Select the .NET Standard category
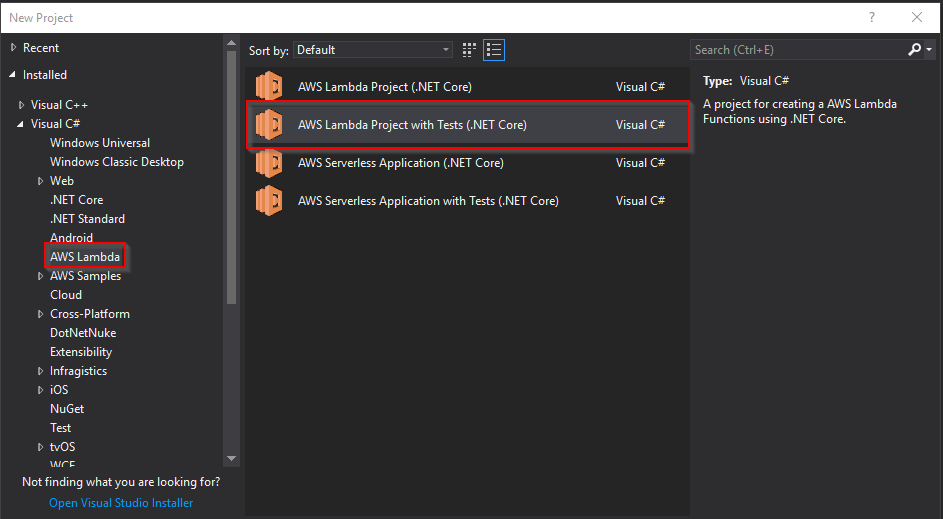The height and width of the screenshot is (519, 943). (87, 219)
